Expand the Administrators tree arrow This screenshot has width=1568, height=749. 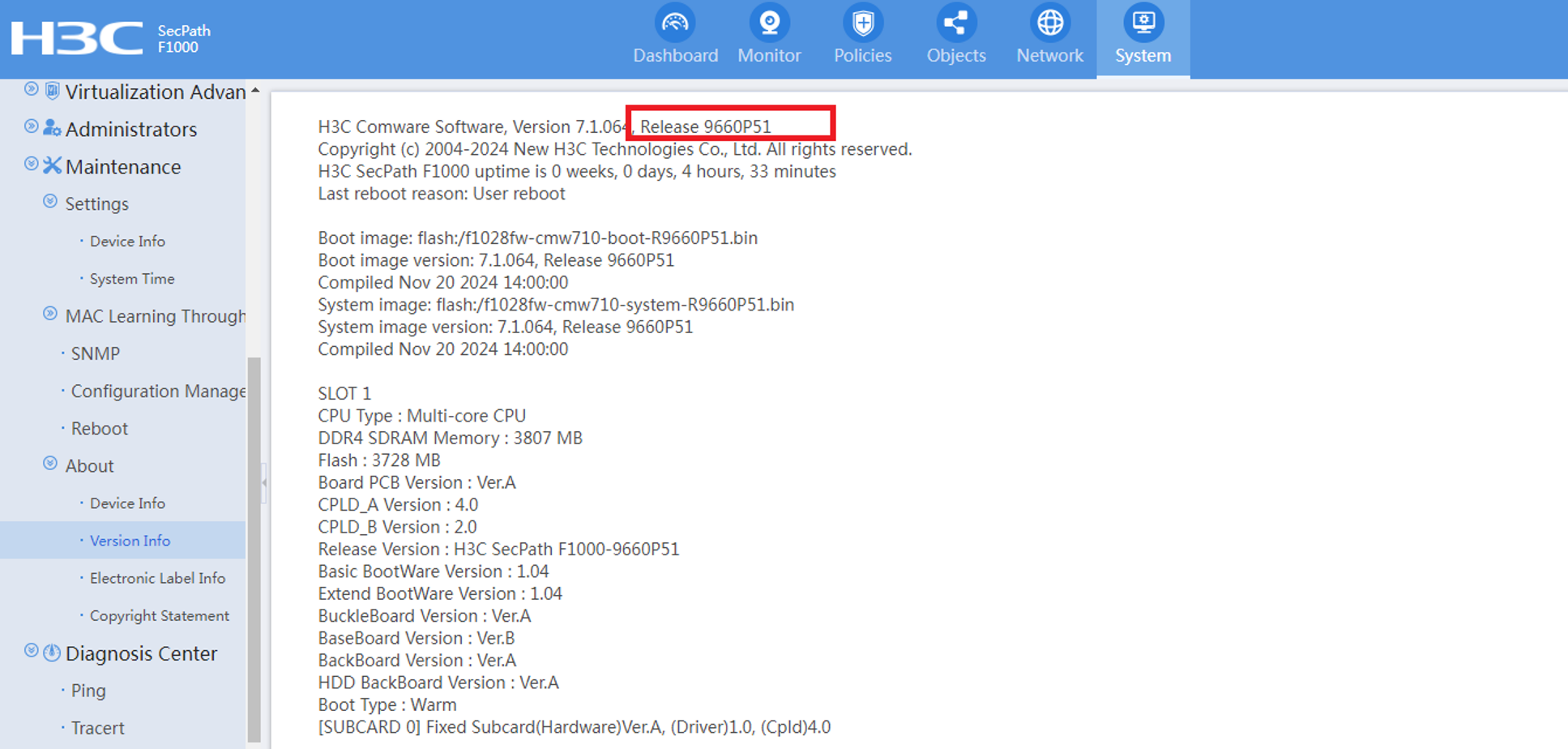[31, 126]
